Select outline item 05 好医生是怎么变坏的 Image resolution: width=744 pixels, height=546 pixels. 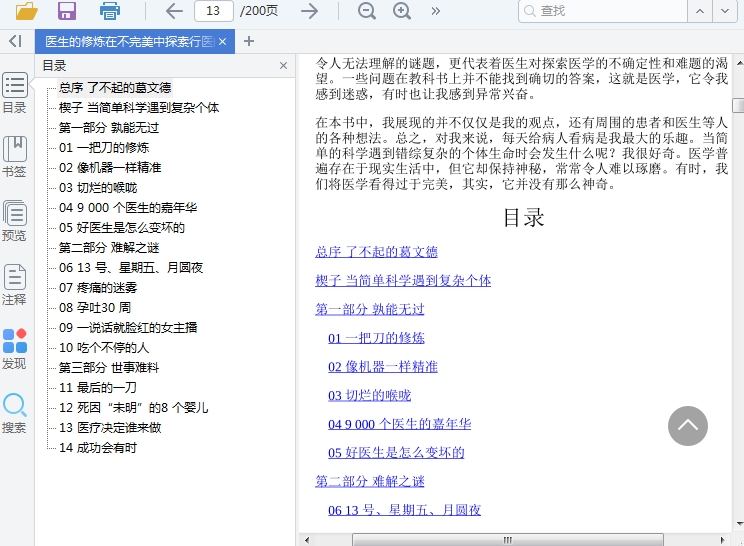[x=122, y=228]
